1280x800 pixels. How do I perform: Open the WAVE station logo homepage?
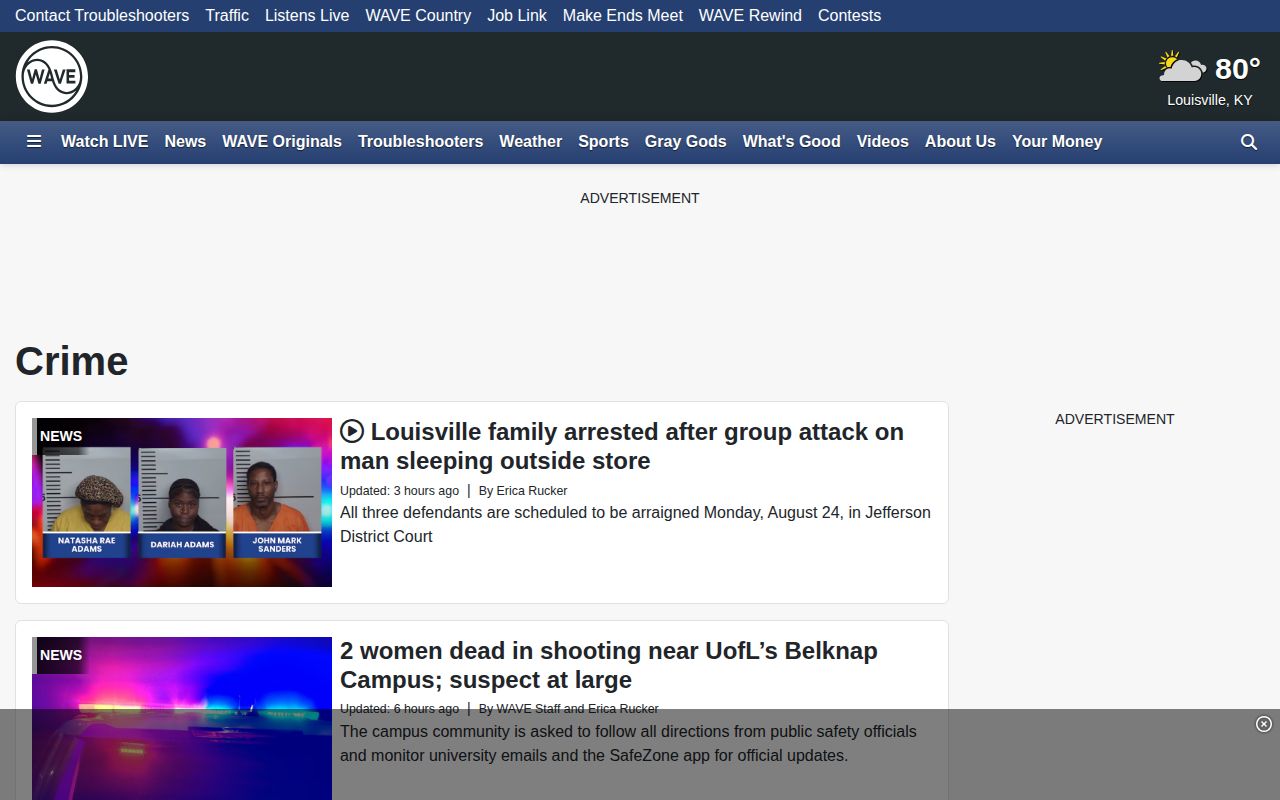coord(52,77)
